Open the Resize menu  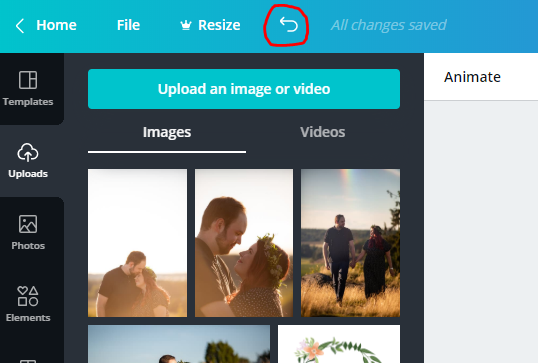(219, 25)
